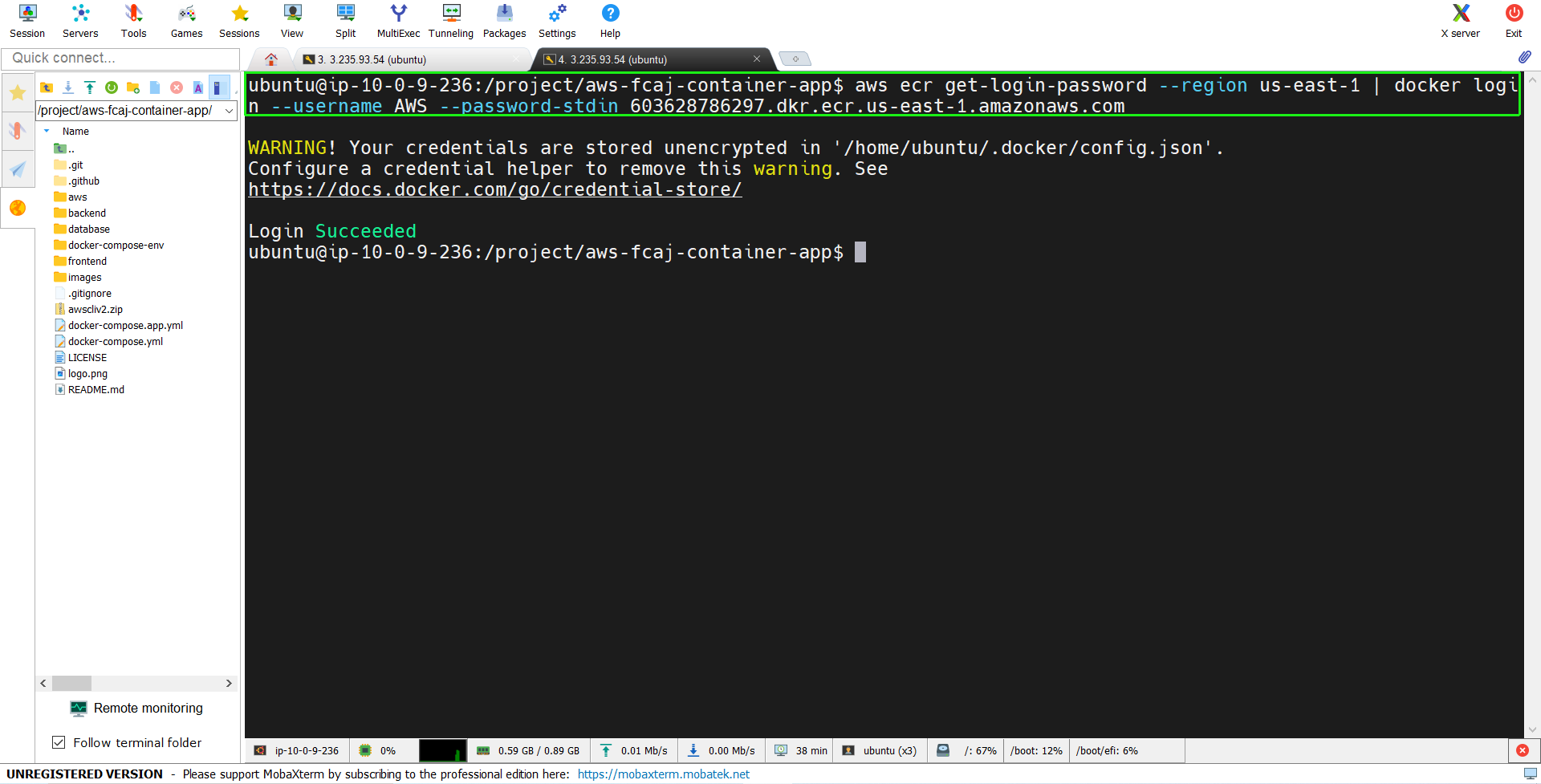Toggle Follow terminal folder checkbox
Screen dimensions: 1541x784
click(x=59, y=742)
